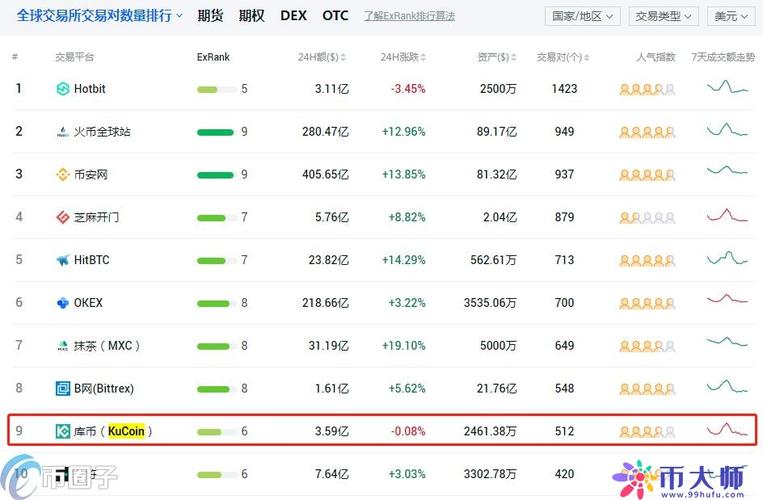The height and width of the screenshot is (500, 763).
Task: Click the 人气指数 column header
Action: [656, 57]
